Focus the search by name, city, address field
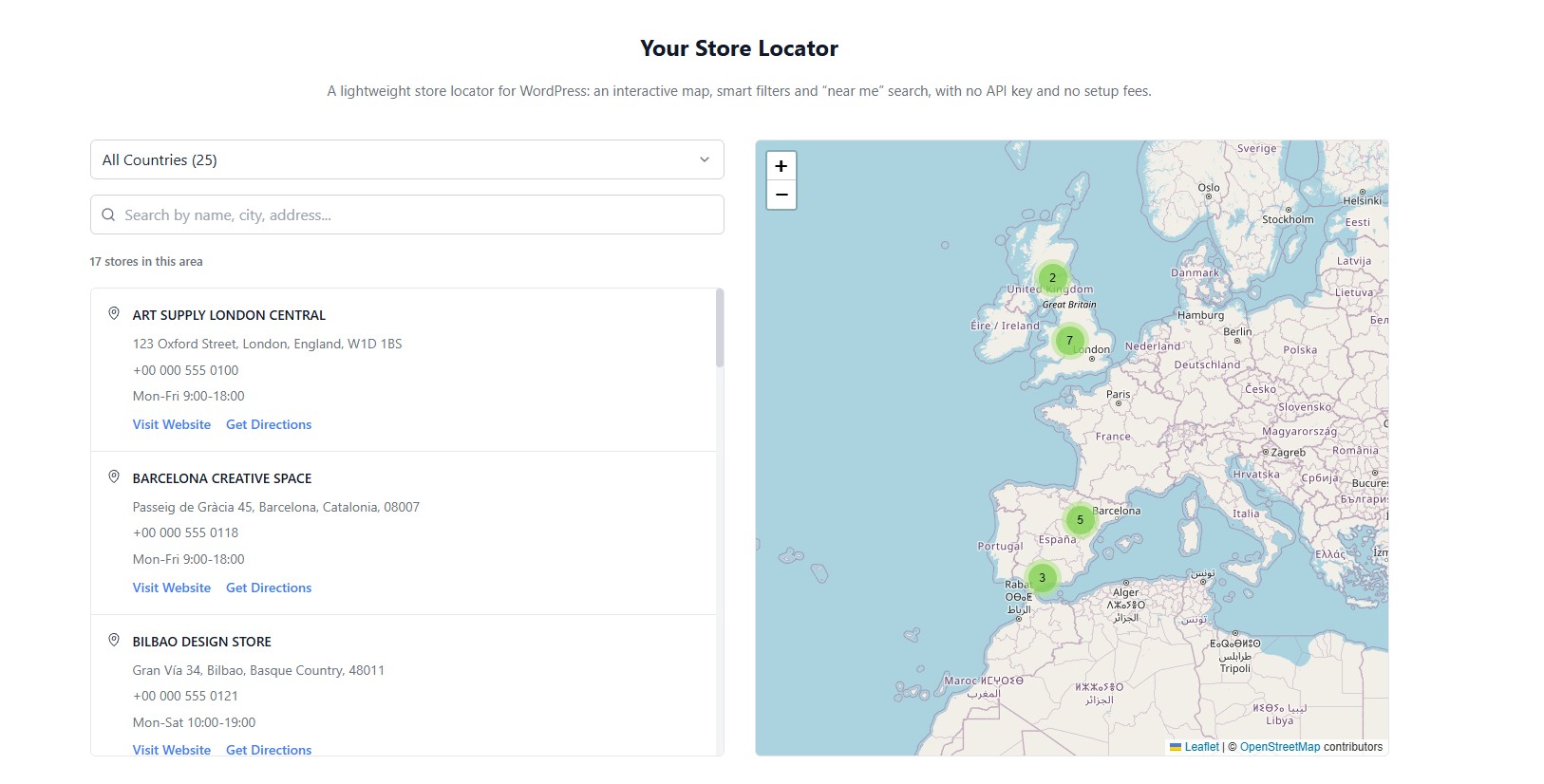The image size is (1544, 784). [x=407, y=215]
